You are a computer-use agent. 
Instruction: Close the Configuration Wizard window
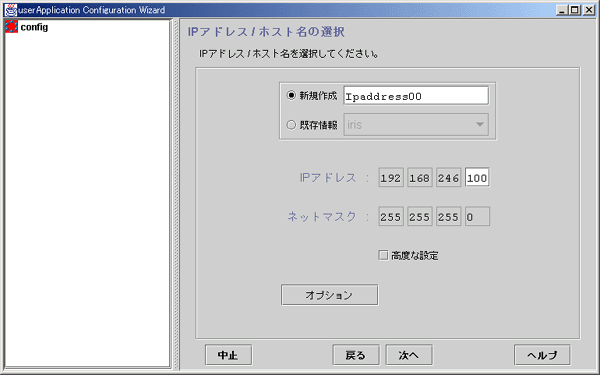click(x=589, y=10)
